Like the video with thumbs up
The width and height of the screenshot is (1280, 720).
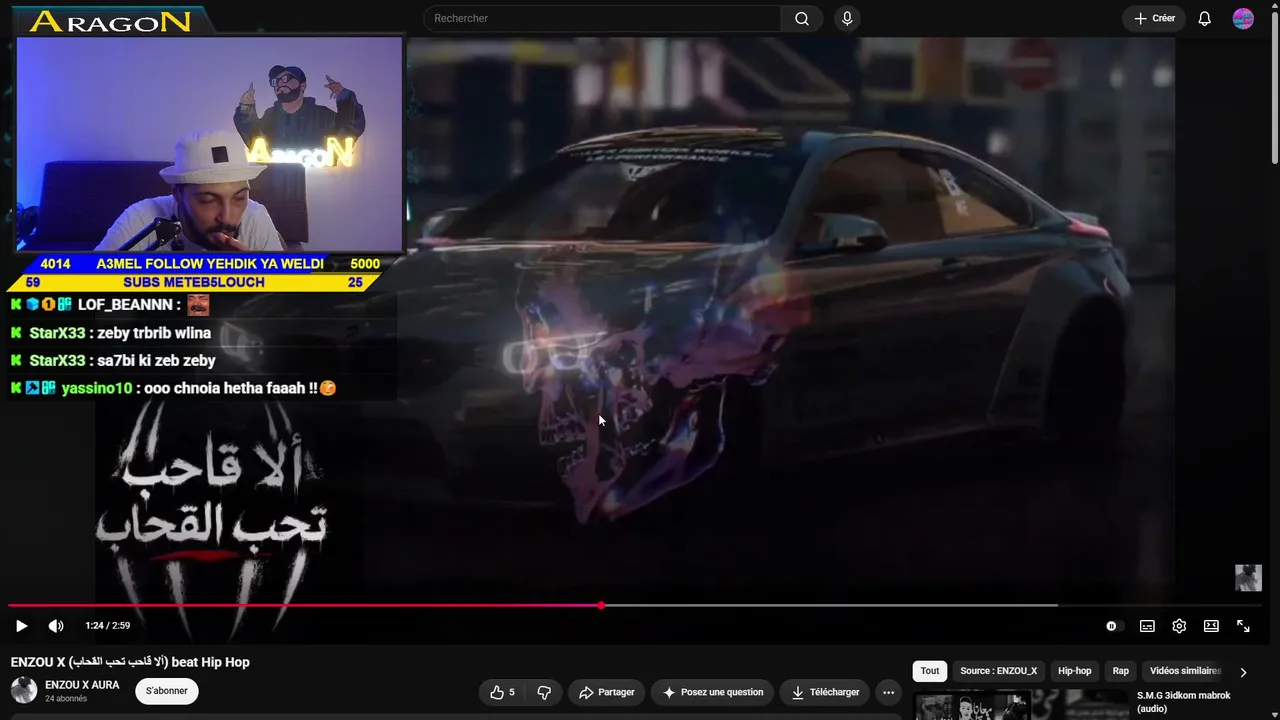[503, 692]
